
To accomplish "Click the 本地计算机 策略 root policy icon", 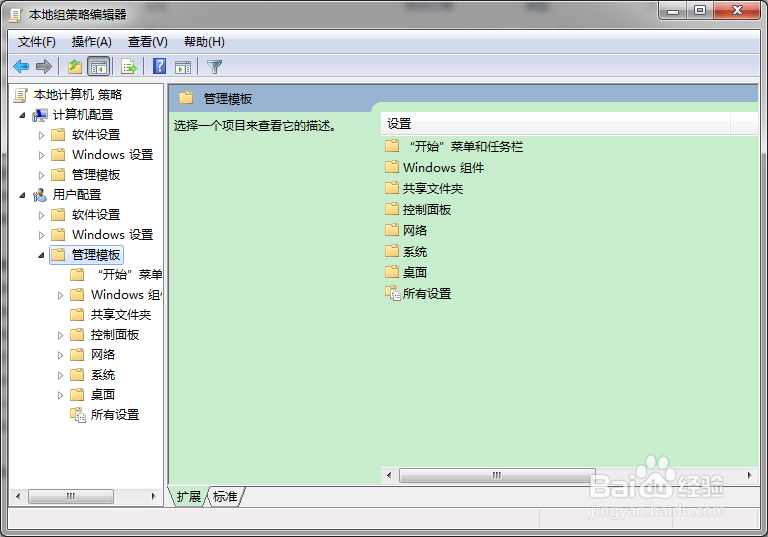I will click(21, 95).
